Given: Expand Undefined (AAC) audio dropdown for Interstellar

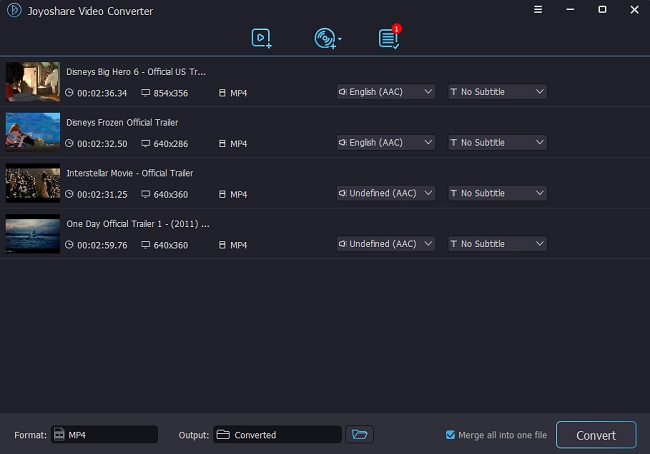Looking at the screenshot, I should [x=386, y=193].
